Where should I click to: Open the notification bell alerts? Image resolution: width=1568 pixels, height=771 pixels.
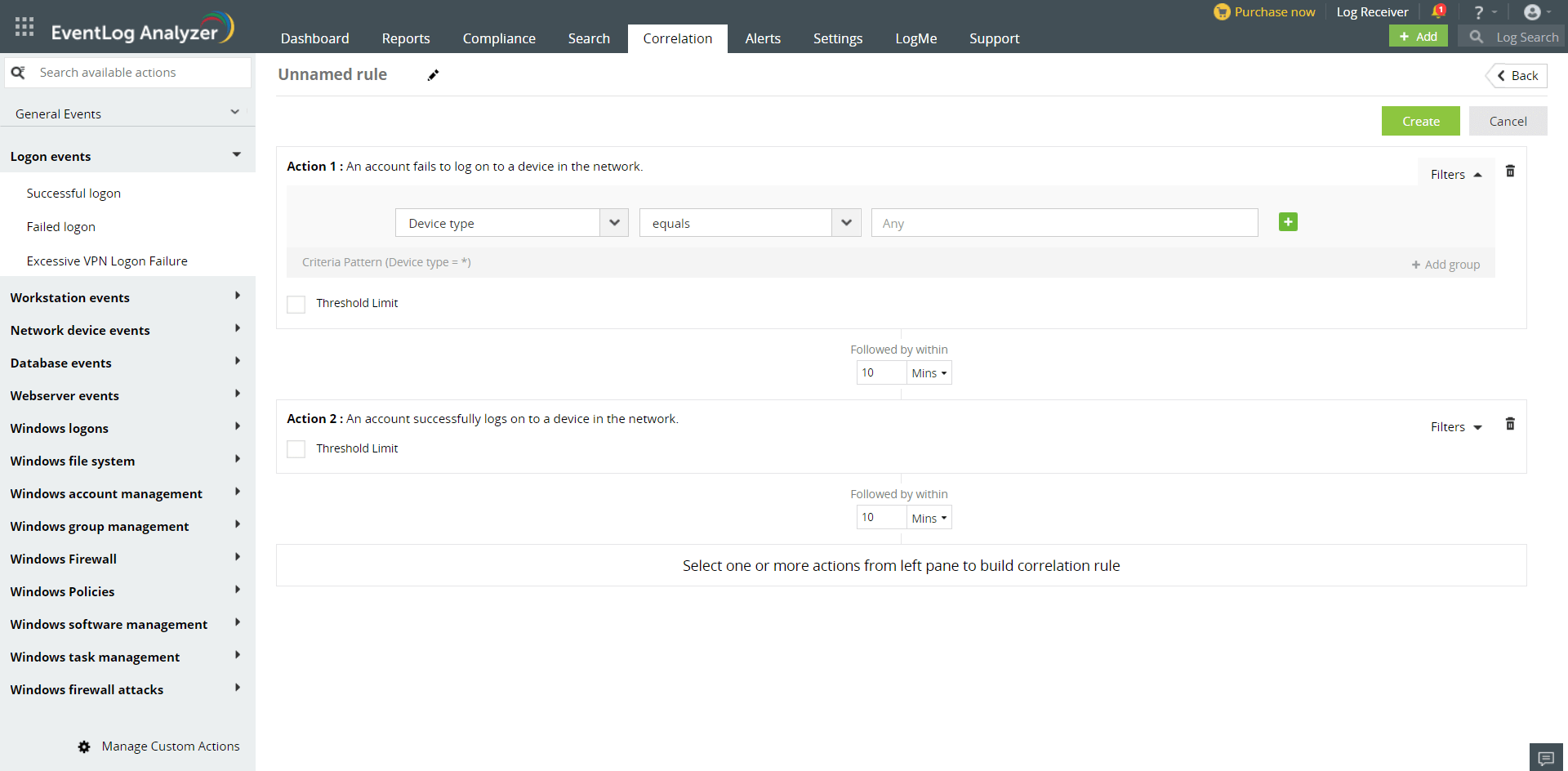(x=1438, y=11)
